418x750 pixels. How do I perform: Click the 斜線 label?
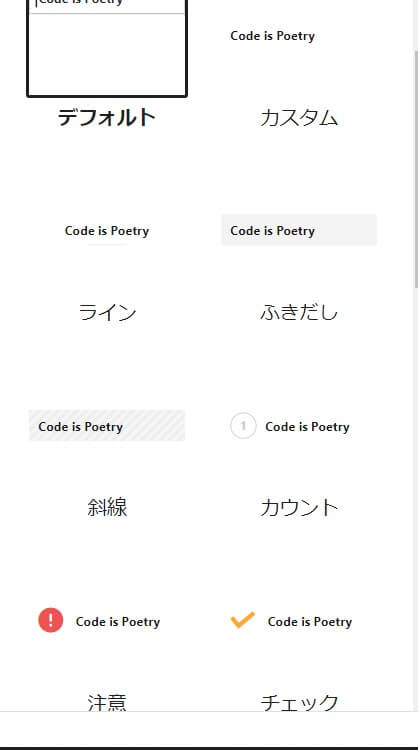pyautogui.click(x=107, y=507)
